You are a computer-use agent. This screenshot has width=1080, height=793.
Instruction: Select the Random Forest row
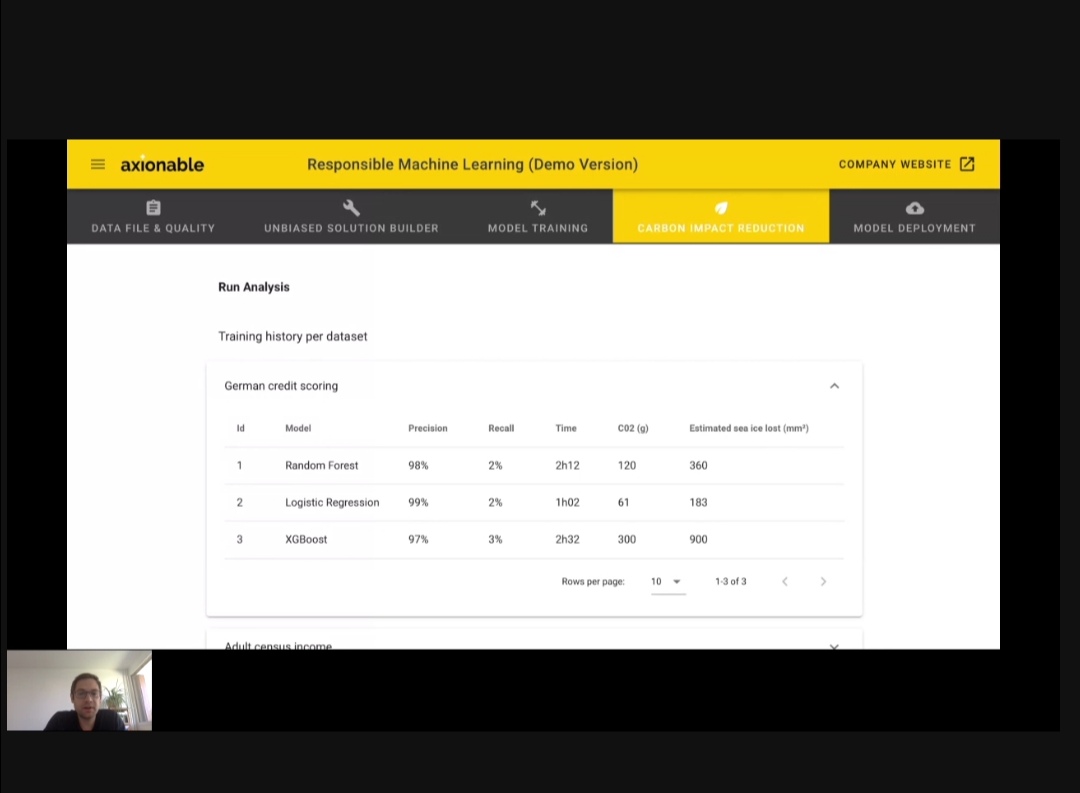pyautogui.click(x=534, y=466)
